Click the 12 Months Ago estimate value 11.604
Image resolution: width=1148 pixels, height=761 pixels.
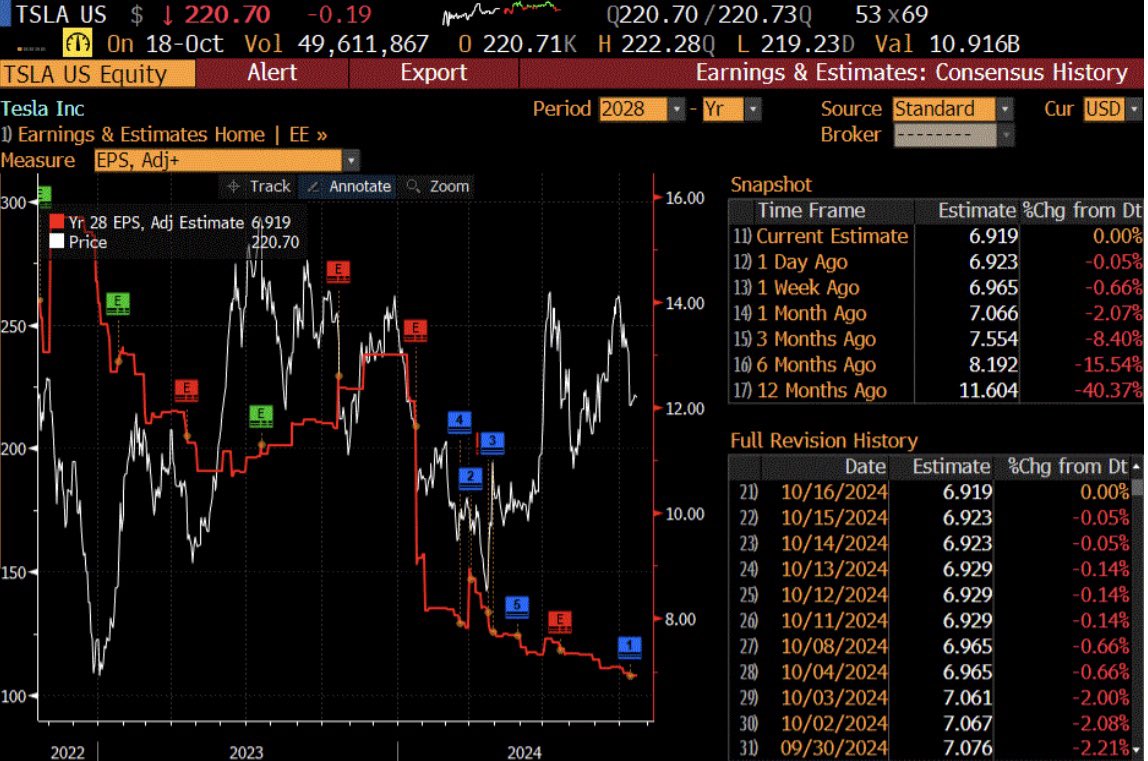click(988, 390)
